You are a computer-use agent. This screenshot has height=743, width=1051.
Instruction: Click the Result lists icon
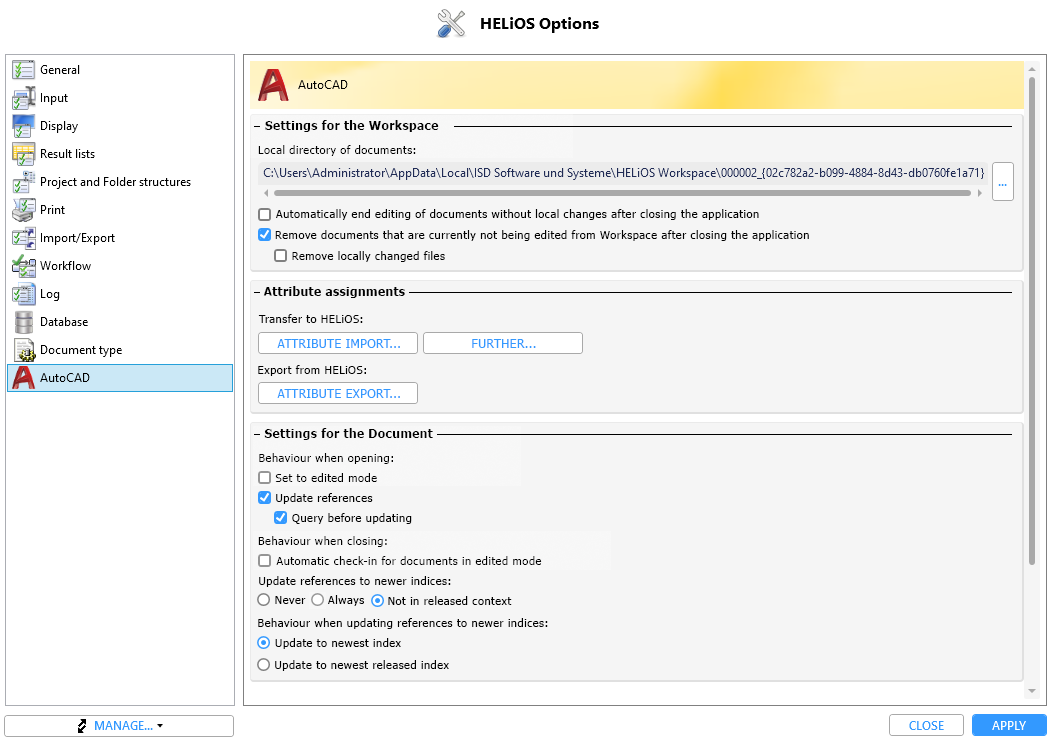[23, 154]
